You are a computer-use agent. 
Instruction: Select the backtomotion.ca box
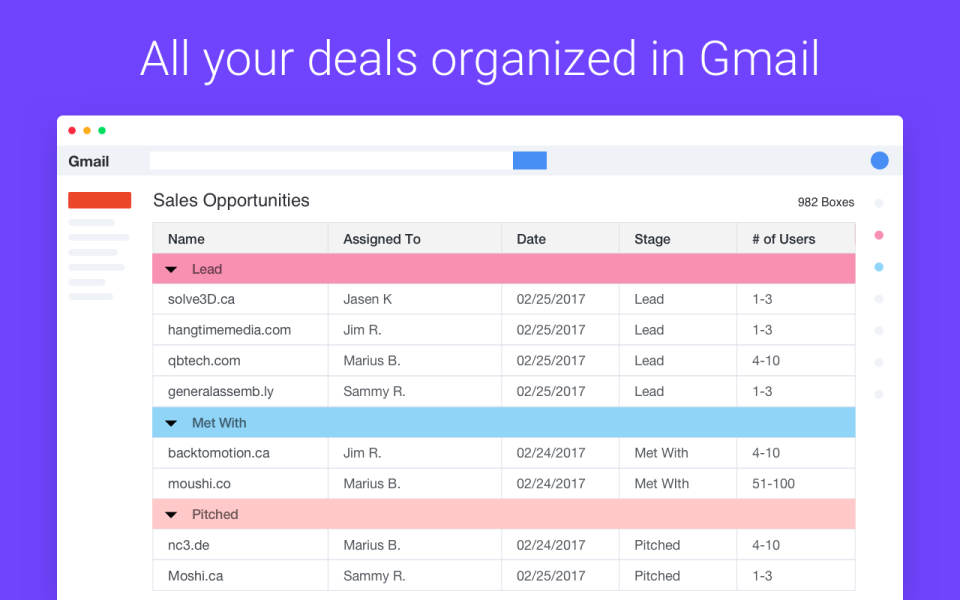[218, 453]
